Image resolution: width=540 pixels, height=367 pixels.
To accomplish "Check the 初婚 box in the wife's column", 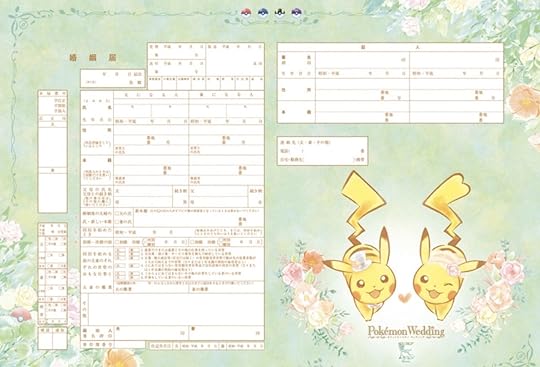I will (x=193, y=242).
